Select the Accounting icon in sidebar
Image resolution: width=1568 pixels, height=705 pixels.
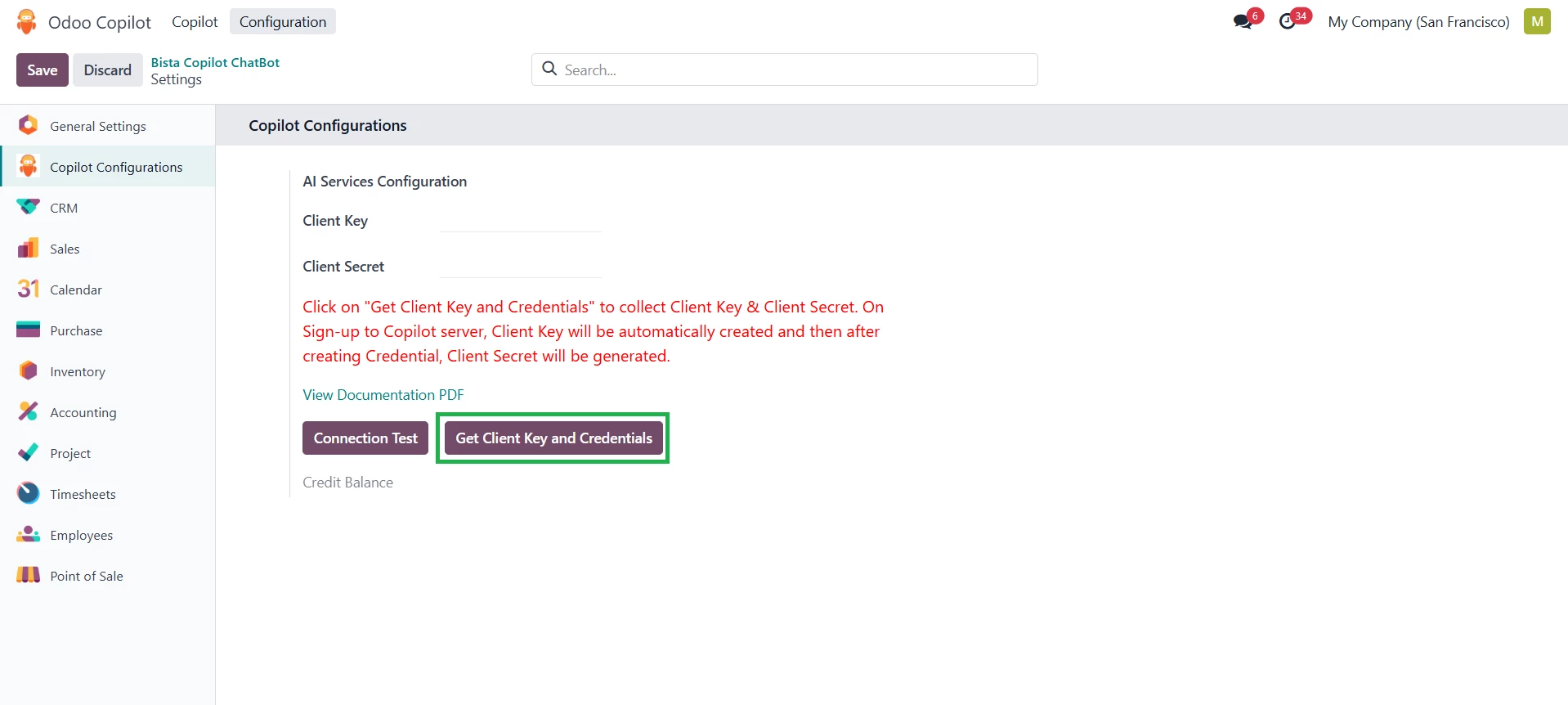pyautogui.click(x=28, y=412)
